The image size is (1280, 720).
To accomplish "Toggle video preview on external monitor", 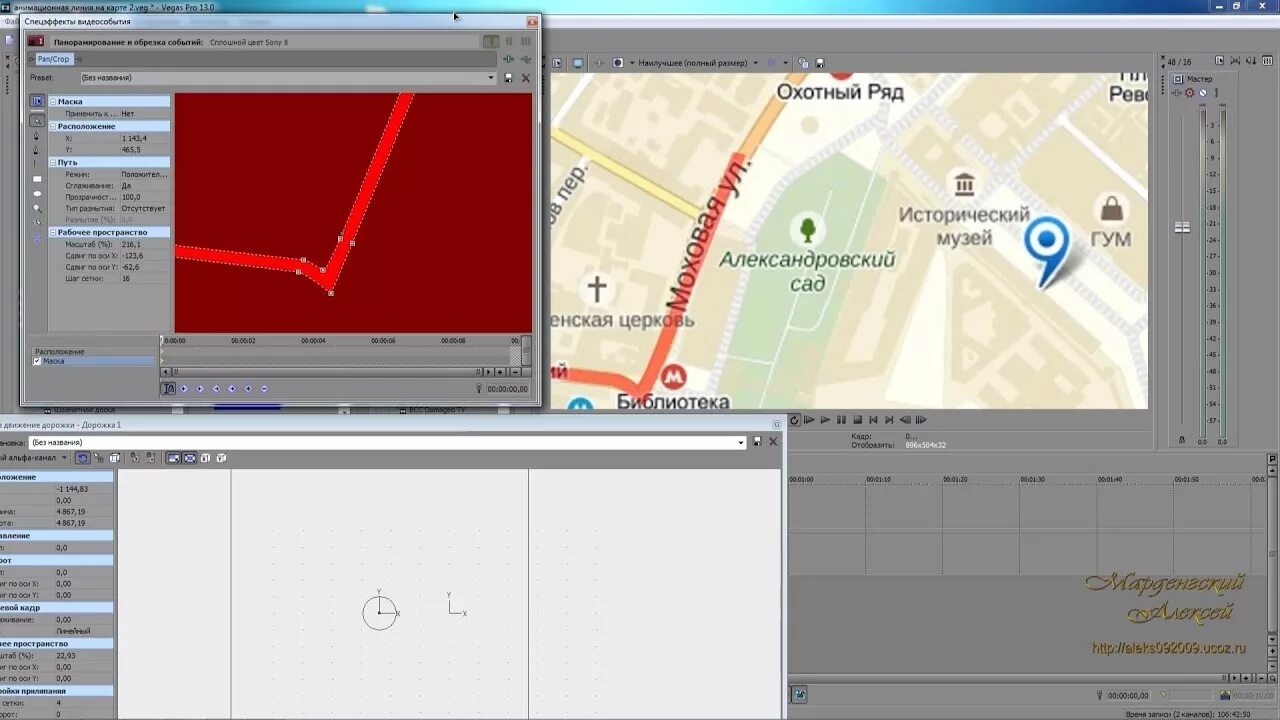I will click(x=577, y=63).
